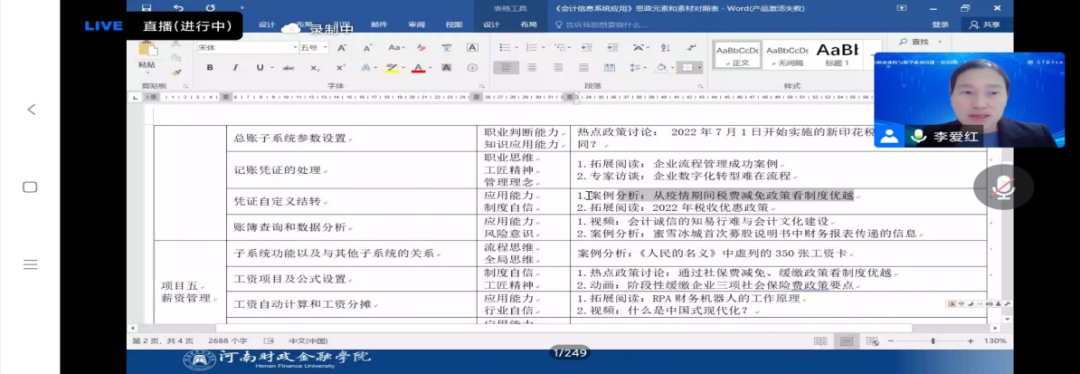Image resolution: width=1080 pixels, height=374 pixels.
Task: Open underline style dropdown arrow
Action: pyautogui.click(x=271, y=67)
